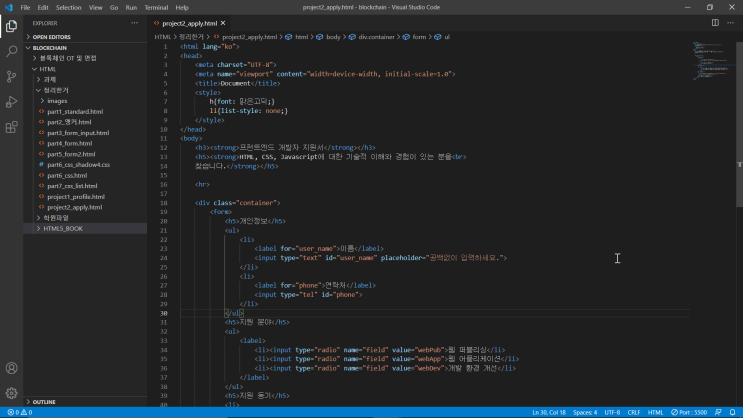This screenshot has height=418, width=743.
Task: Click the editor minimap preview
Action: click(712, 62)
